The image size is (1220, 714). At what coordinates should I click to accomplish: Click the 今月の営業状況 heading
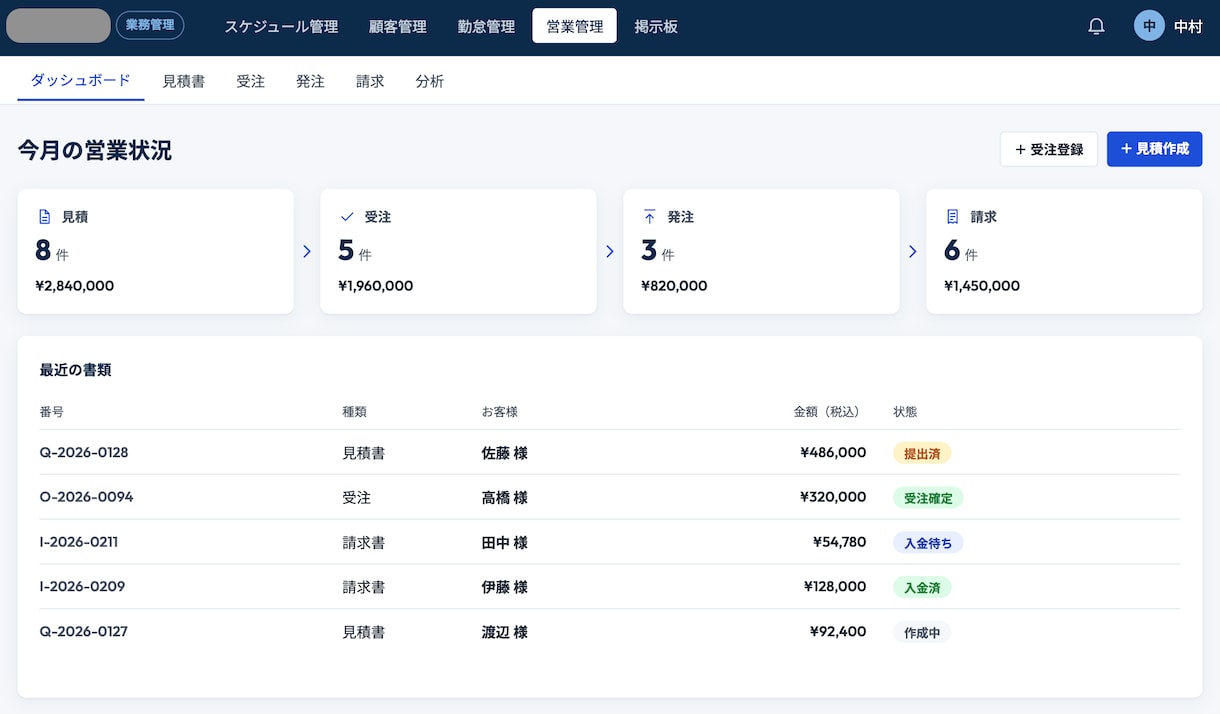click(x=95, y=150)
